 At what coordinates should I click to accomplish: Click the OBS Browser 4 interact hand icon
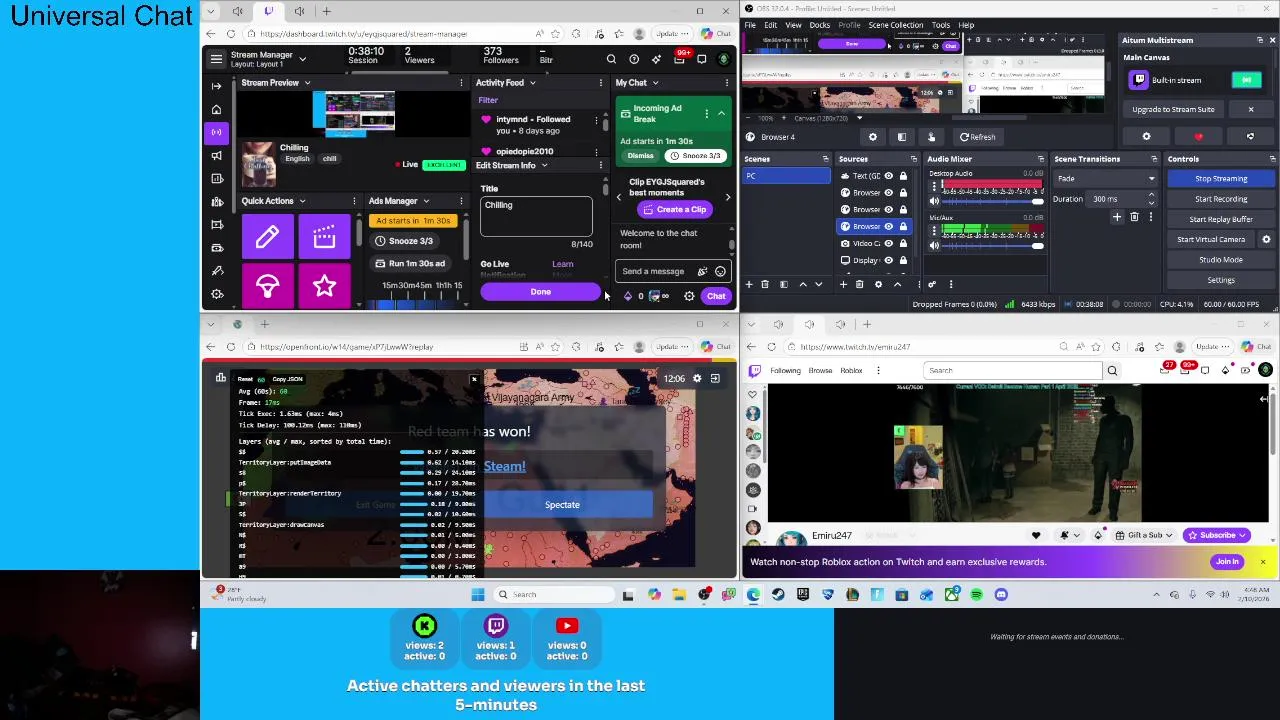(x=931, y=137)
